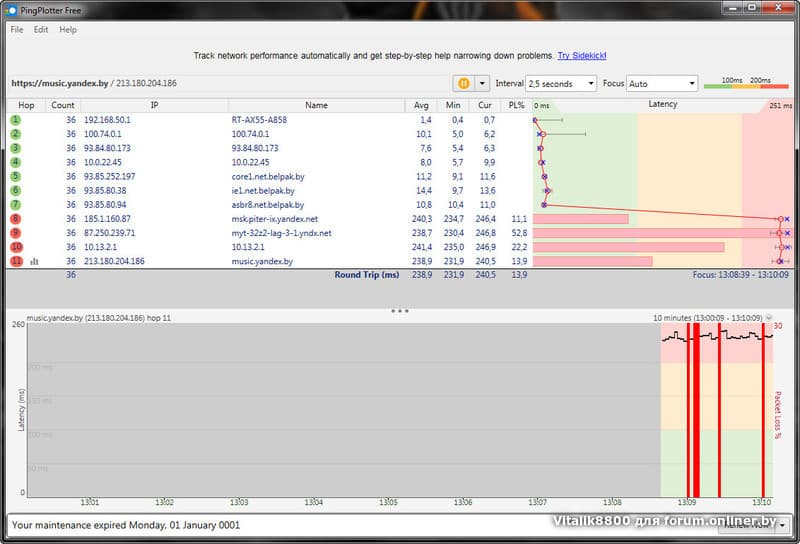The width and height of the screenshot is (800, 544).
Task: Expand the timeline graph 10 minutes chevron
Action: (769, 317)
